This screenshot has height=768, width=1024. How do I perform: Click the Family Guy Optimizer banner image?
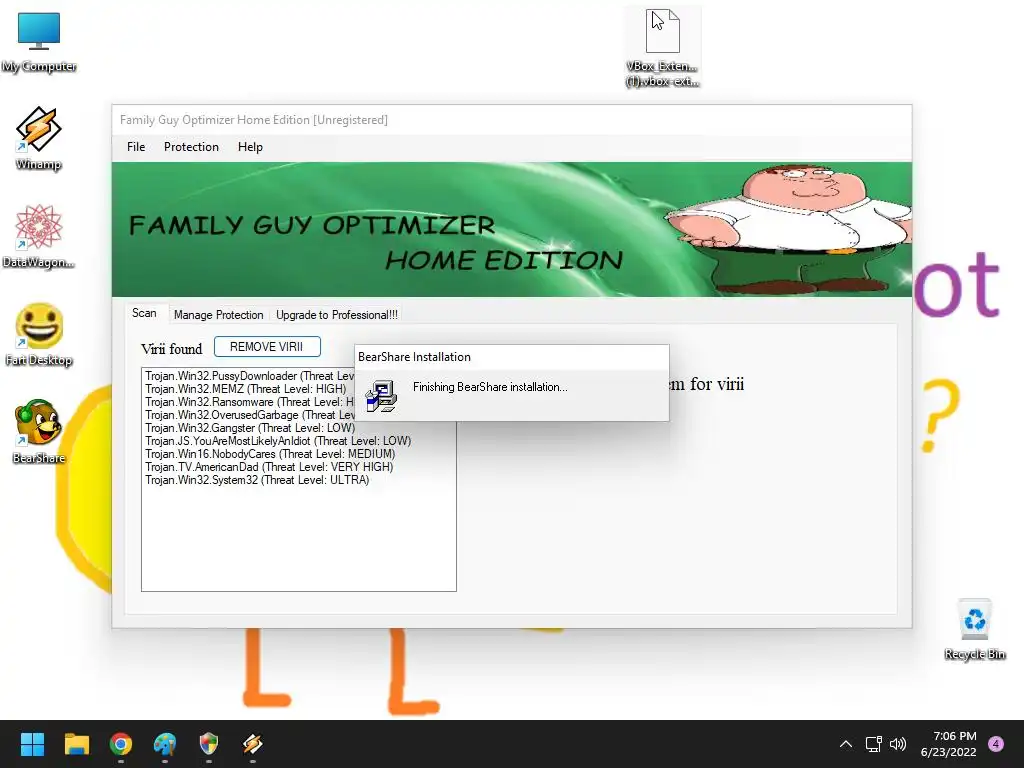click(511, 229)
